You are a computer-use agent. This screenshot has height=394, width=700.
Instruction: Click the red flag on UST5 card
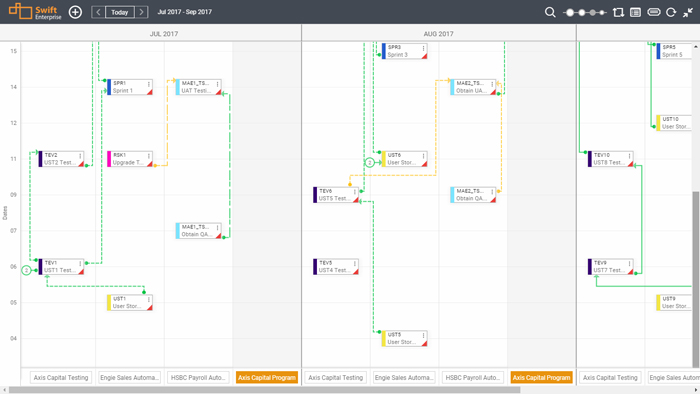[425, 344]
